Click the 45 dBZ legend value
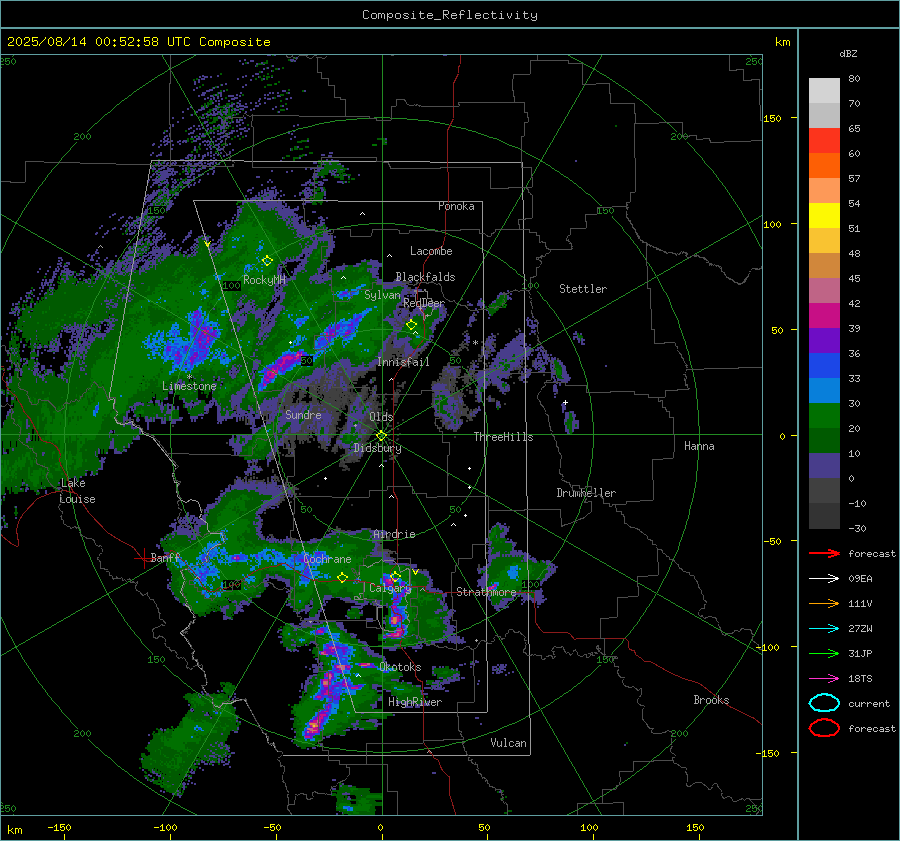This screenshot has width=900, height=841. (x=854, y=278)
